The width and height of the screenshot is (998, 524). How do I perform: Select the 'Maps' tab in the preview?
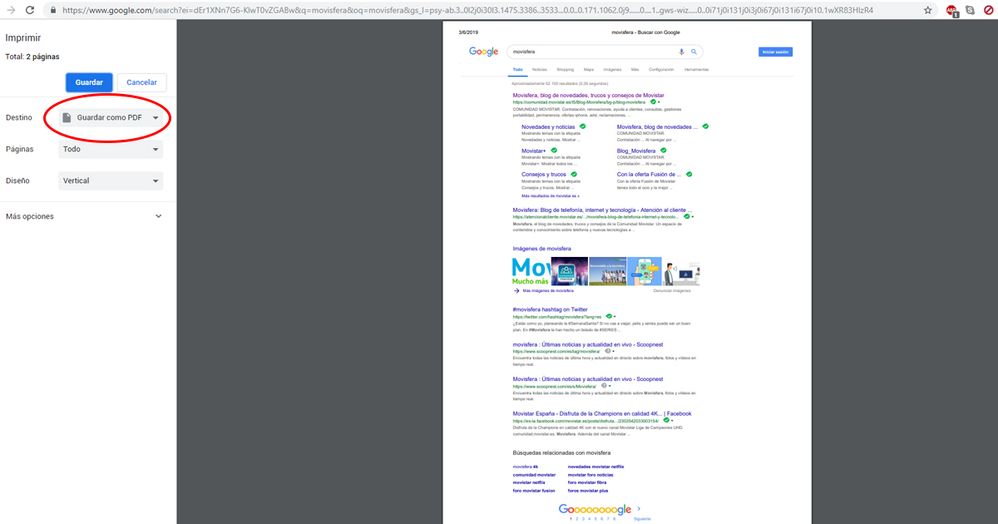click(x=589, y=69)
